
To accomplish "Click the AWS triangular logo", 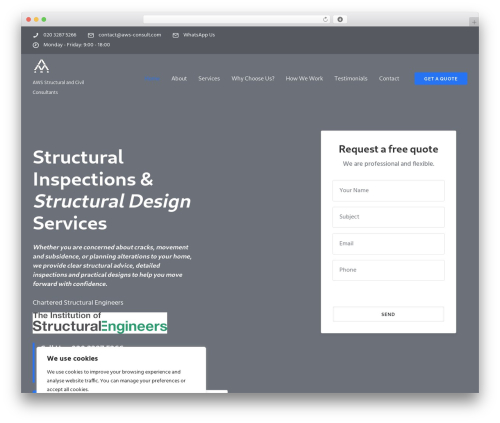I will point(41,66).
